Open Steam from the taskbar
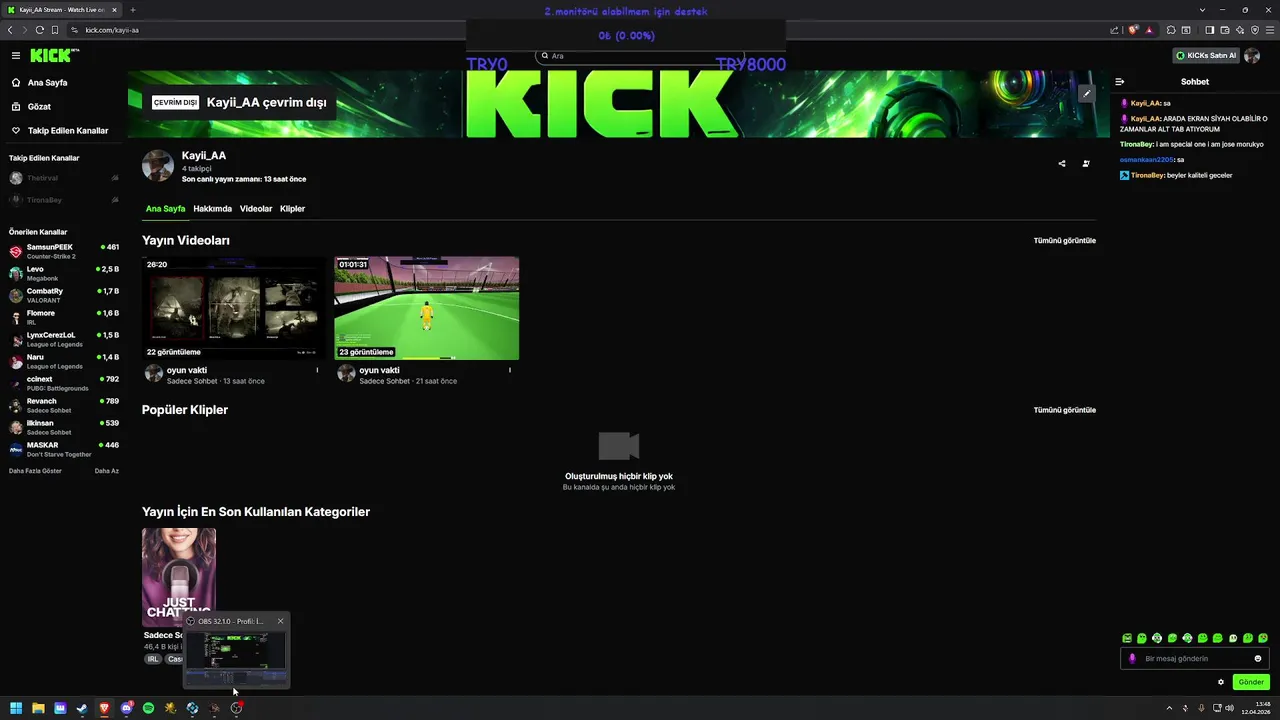Viewport: 1280px width, 720px height. coord(82,708)
